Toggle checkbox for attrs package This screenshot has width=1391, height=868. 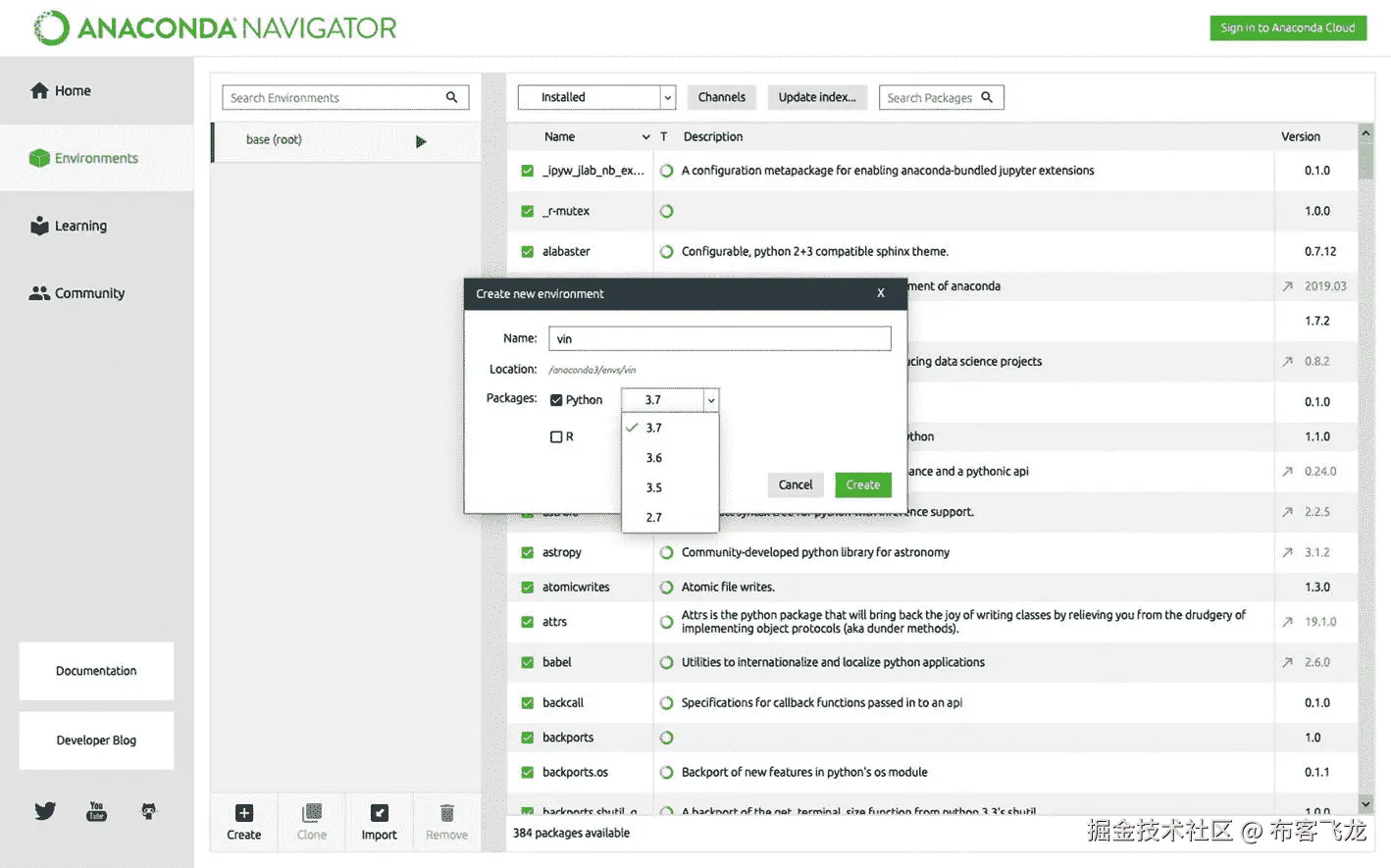[527, 622]
